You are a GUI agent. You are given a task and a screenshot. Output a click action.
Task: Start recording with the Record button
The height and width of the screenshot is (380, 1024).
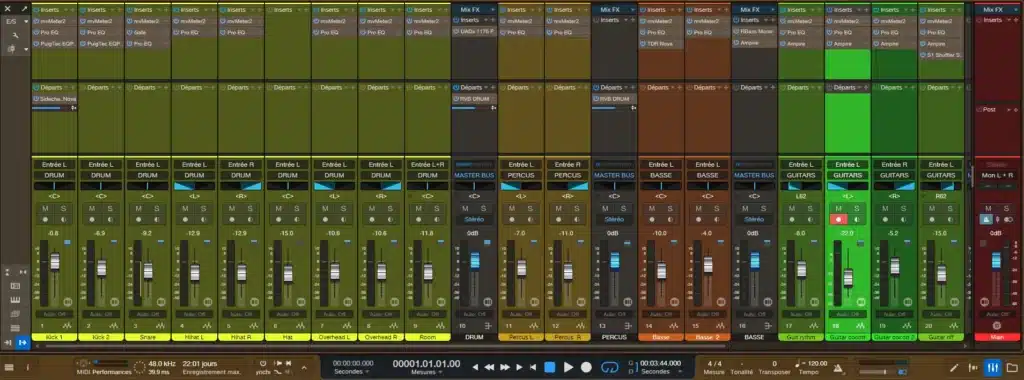coord(586,368)
